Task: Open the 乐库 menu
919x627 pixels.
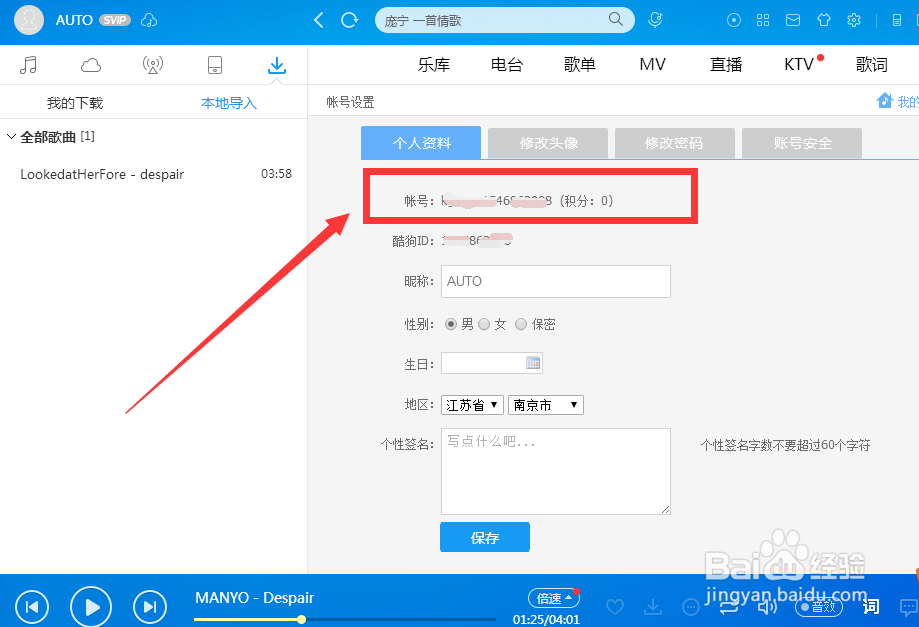Action: tap(434, 64)
